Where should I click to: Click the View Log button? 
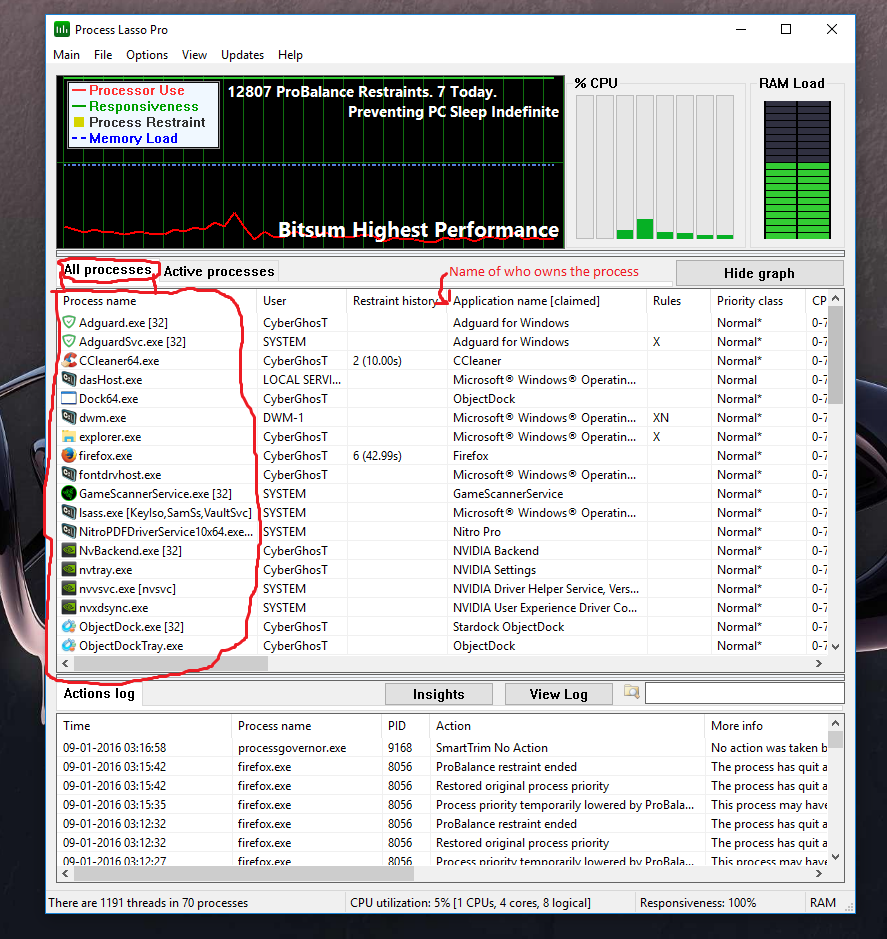(558, 694)
